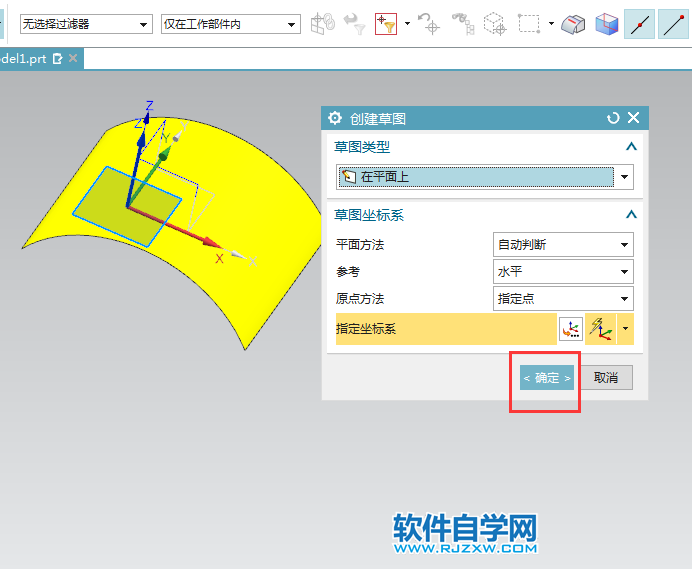Click the grey solid body view icon
Screen dimensions: 692x569
point(572,24)
